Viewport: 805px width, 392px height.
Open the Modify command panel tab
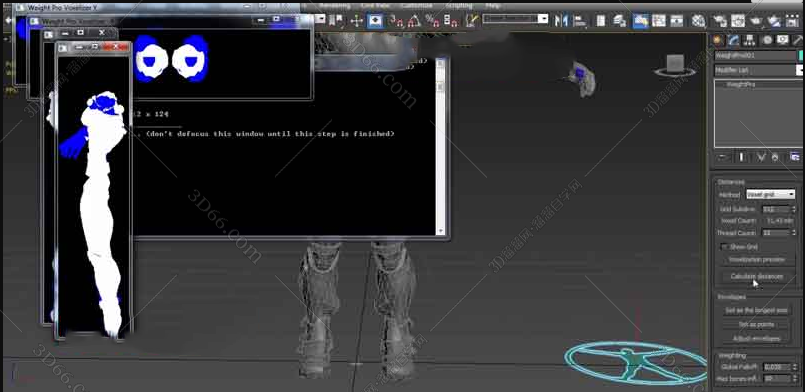[x=734, y=40]
